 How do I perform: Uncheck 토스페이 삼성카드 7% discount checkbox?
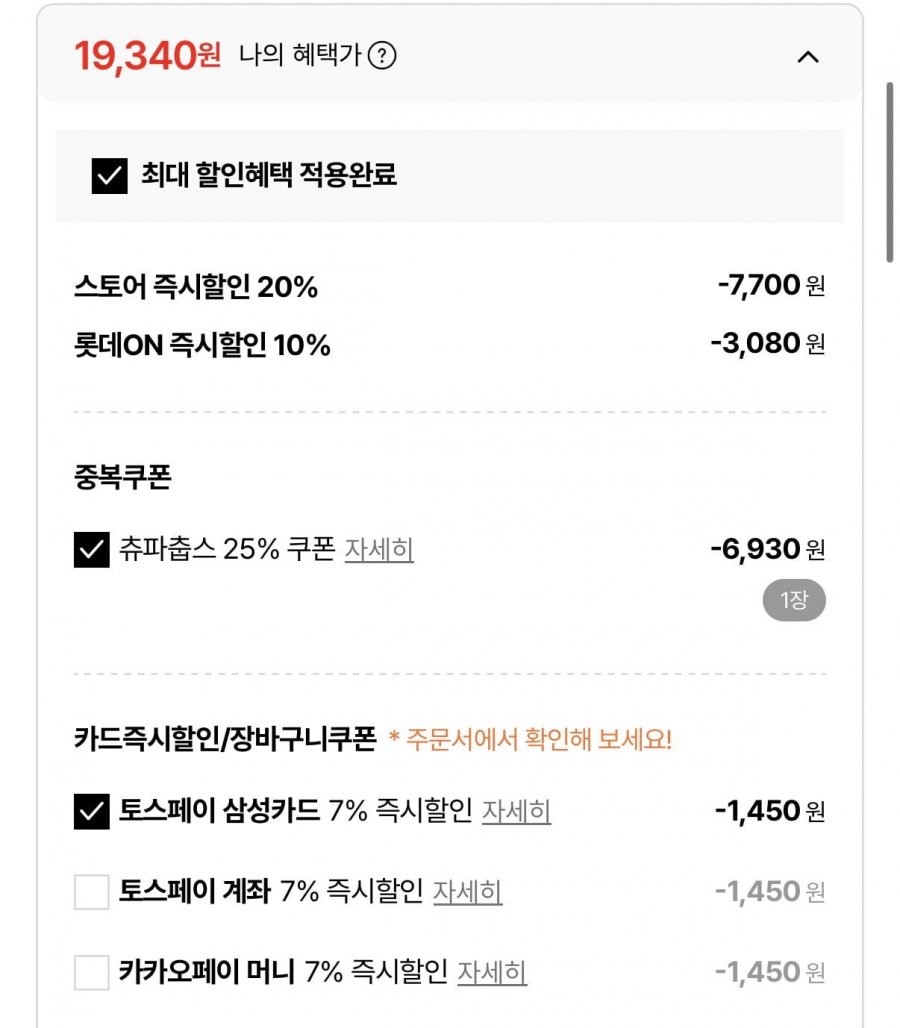[x=91, y=811]
